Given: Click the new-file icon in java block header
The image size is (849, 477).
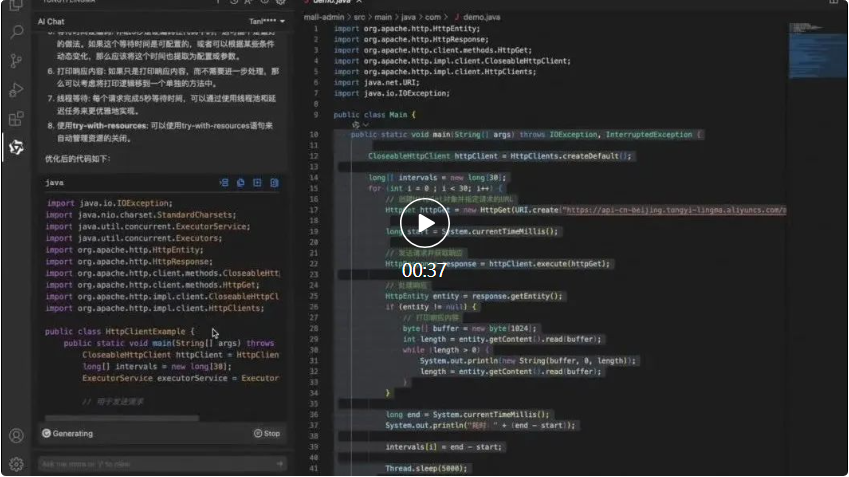Looking at the screenshot, I should tap(257, 182).
